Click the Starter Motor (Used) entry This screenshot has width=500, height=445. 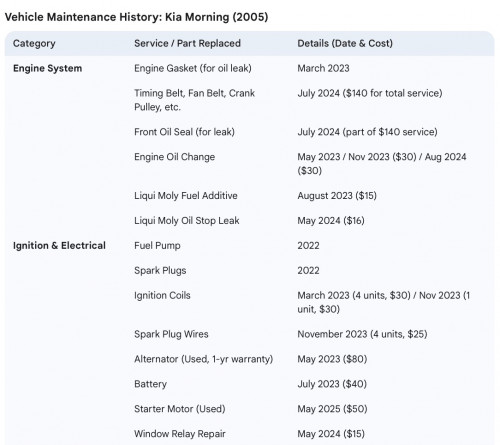pyautogui.click(x=180, y=409)
